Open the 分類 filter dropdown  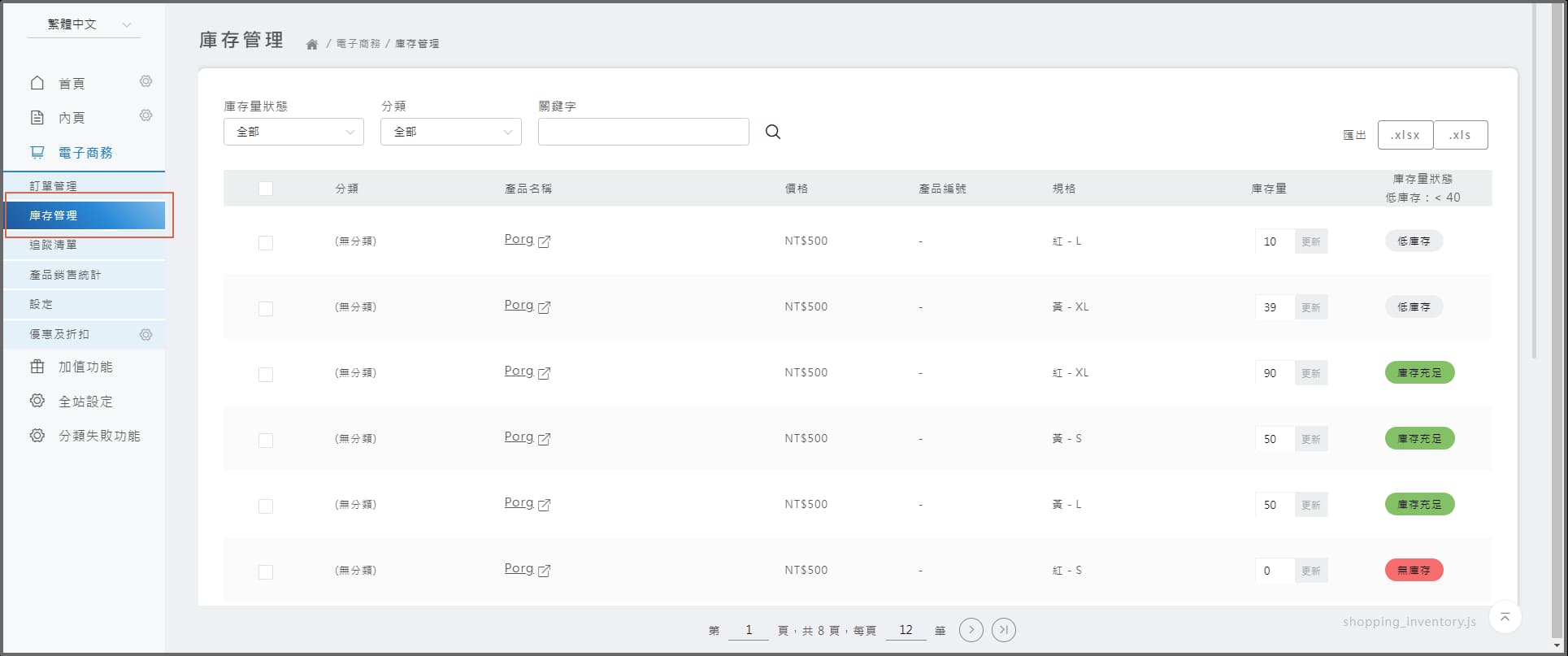click(450, 132)
